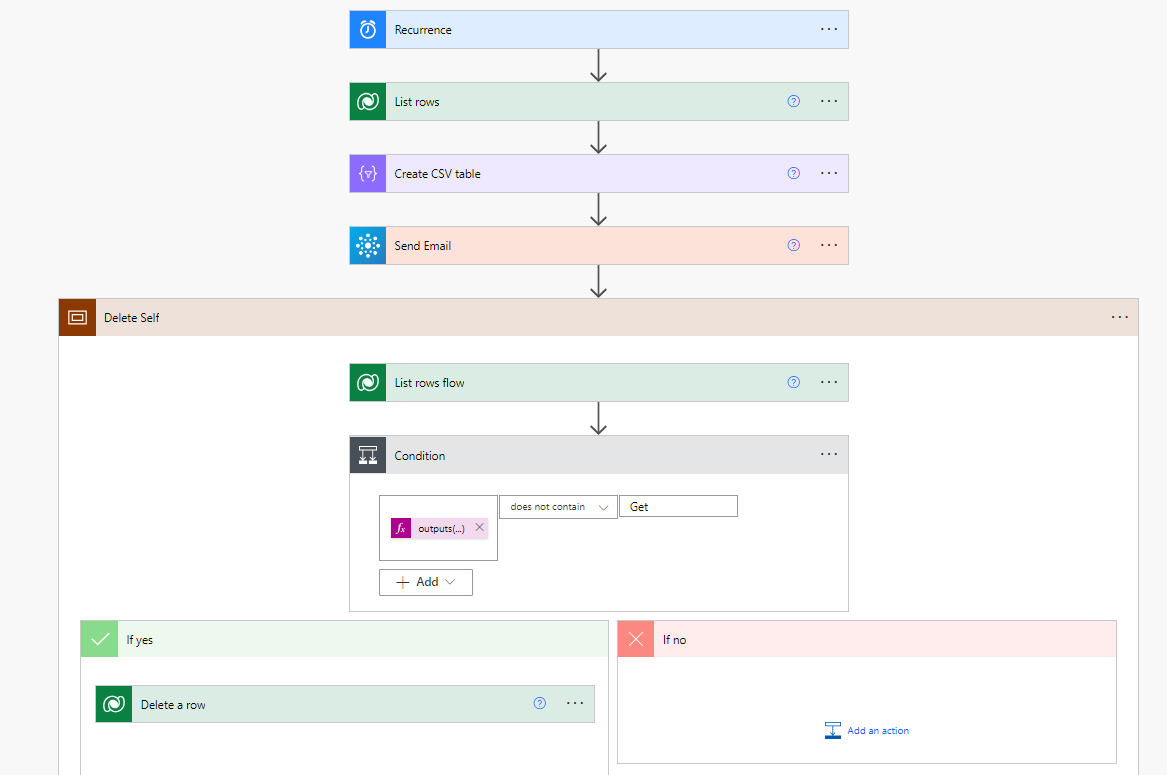Click the Get value input field
1167x775 pixels.
(678, 506)
